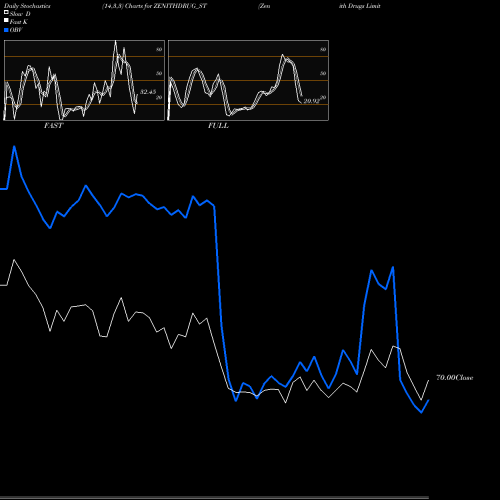The height and width of the screenshot is (500, 500).
Task: Select the 'Slow D' legend label
Action: coord(20,14)
